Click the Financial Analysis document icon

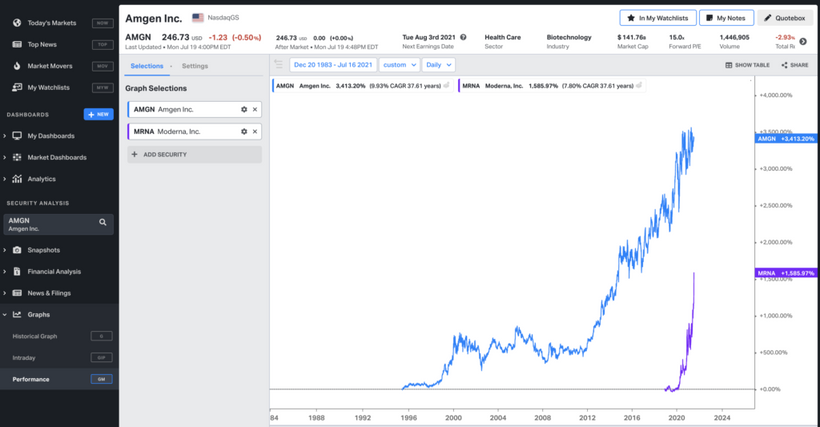[x=17, y=272]
